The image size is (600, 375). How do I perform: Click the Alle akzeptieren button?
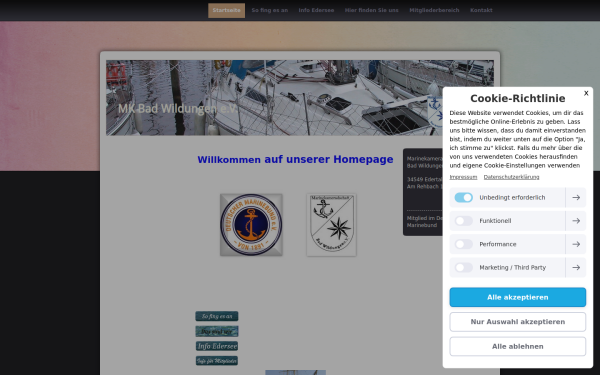tap(517, 297)
